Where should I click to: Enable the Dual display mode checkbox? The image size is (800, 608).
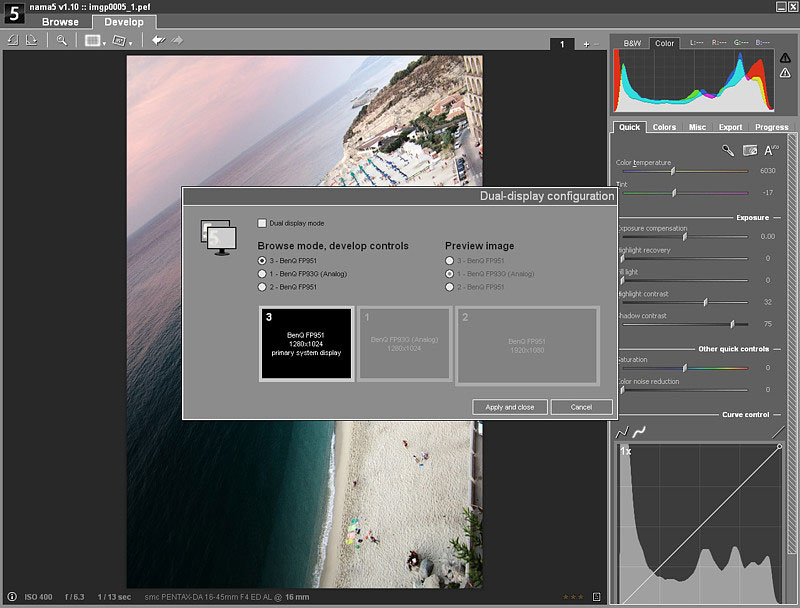click(x=262, y=223)
